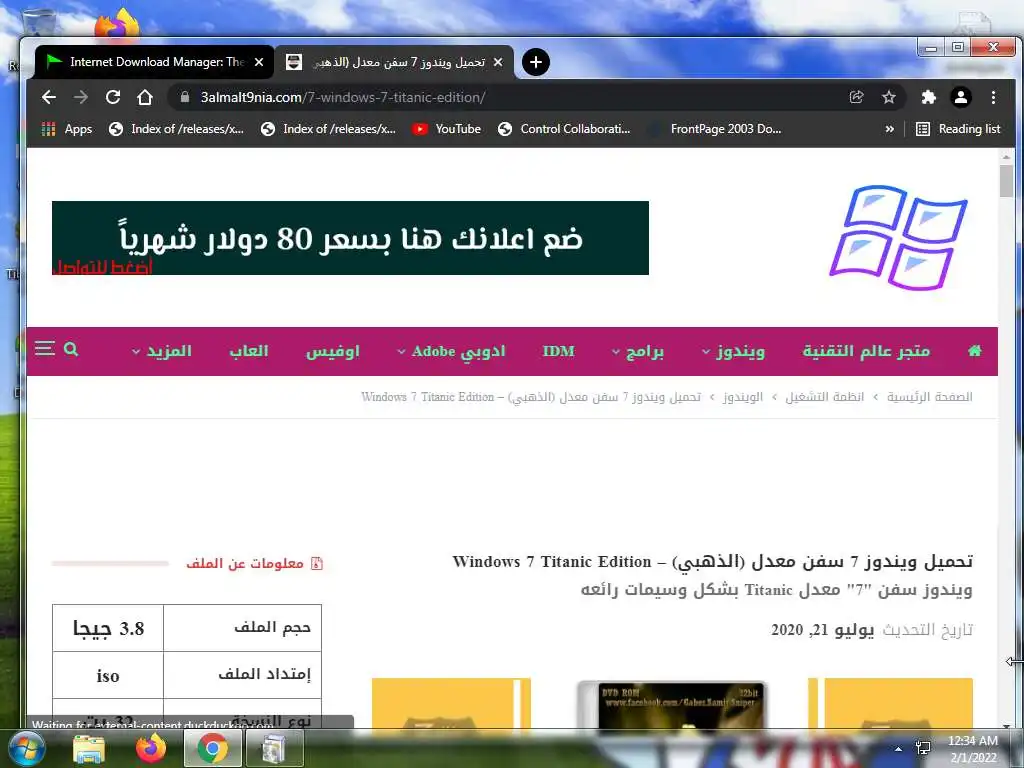Viewport: 1024px width, 768px height.
Task: Click the 80 dollar advertisement banner
Action: point(350,238)
